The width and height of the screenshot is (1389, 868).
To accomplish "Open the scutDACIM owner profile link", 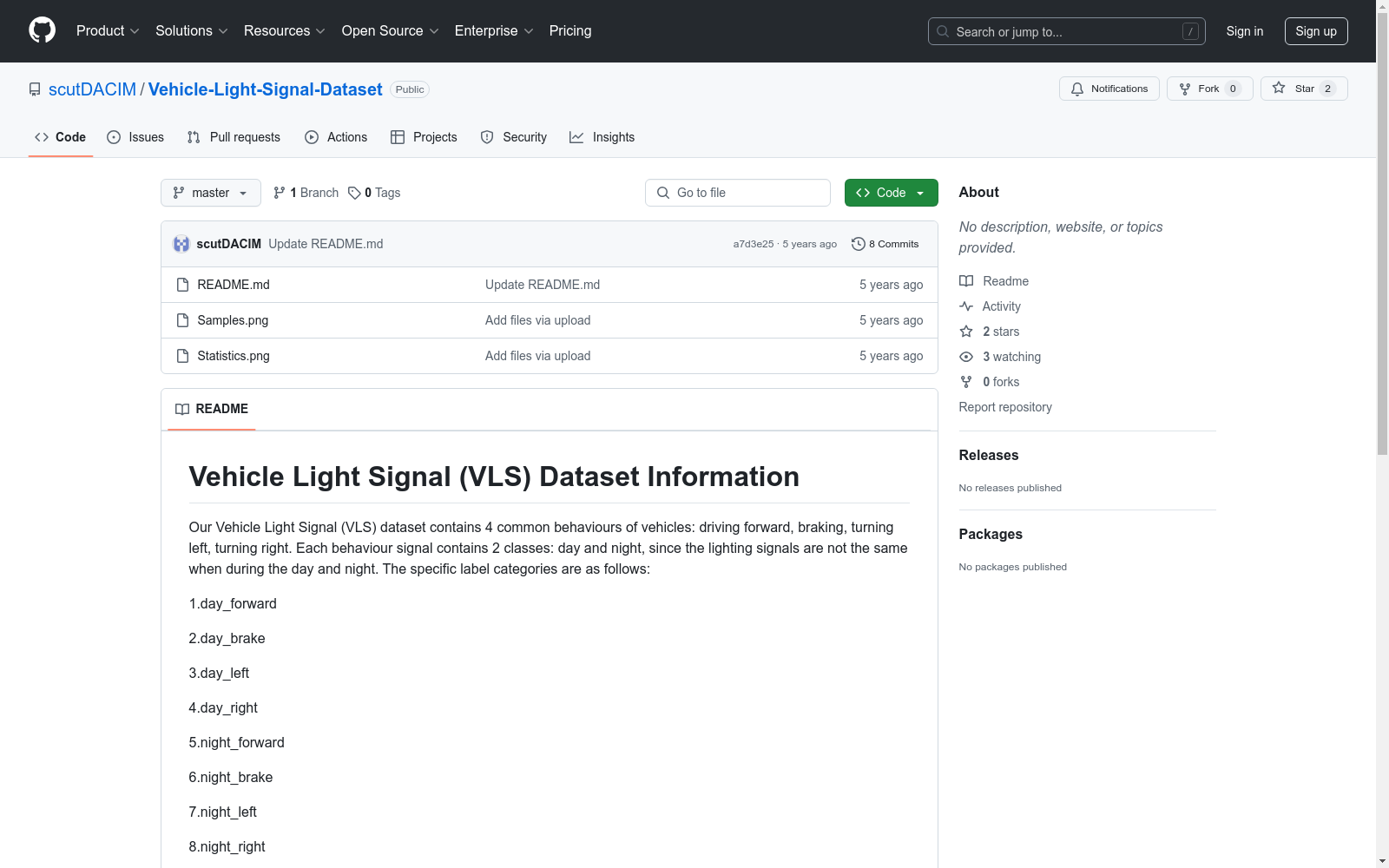I will [x=92, y=89].
